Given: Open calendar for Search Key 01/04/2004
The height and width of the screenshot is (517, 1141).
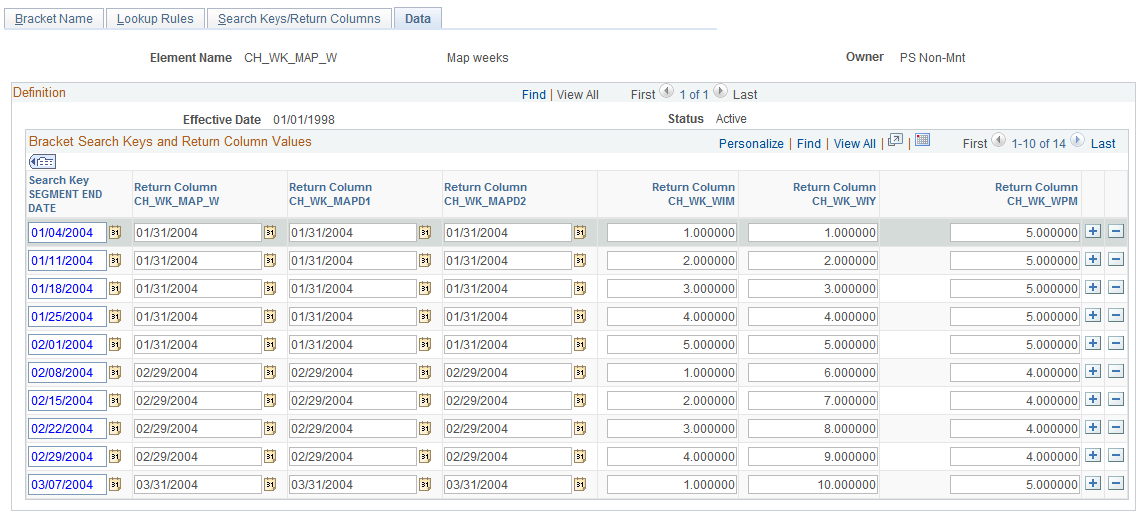Looking at the screenshot, I should [x=114, y=232].
